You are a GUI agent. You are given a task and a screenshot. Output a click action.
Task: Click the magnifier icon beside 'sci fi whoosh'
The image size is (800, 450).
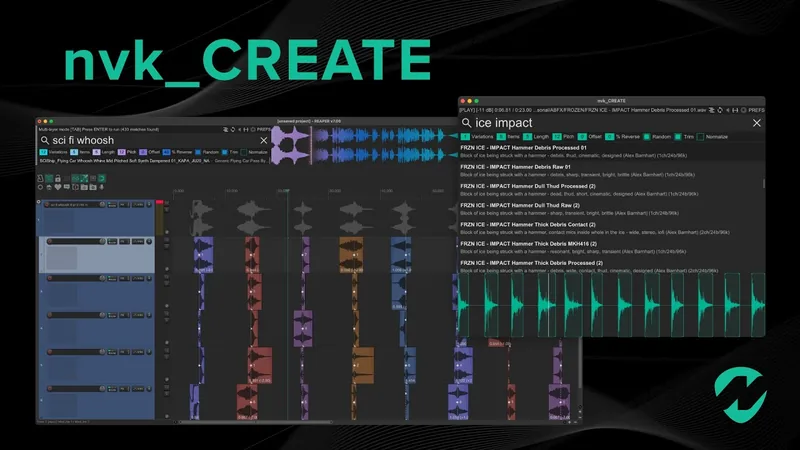44,140
